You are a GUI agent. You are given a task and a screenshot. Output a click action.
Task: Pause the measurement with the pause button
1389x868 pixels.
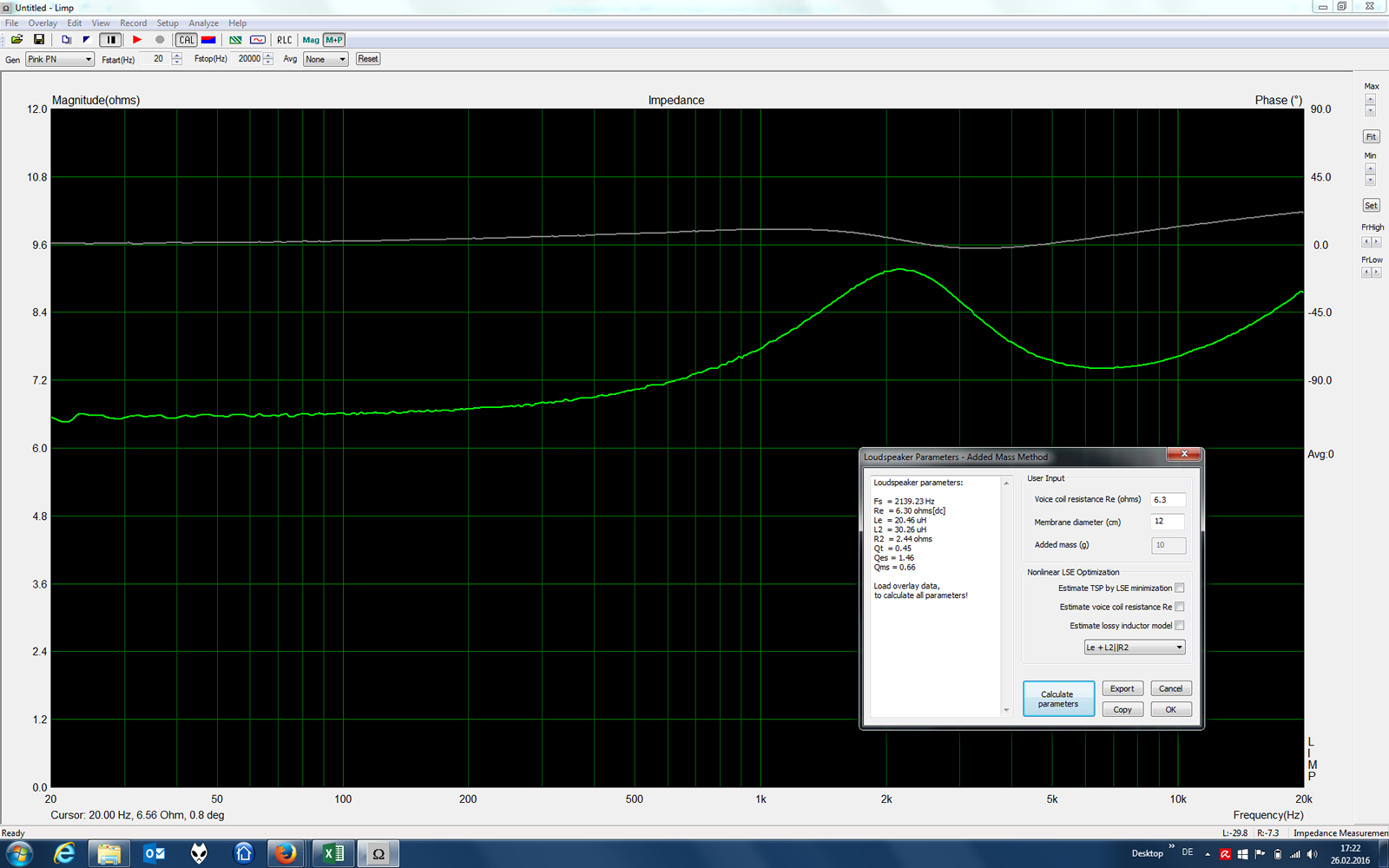[110, 40]
